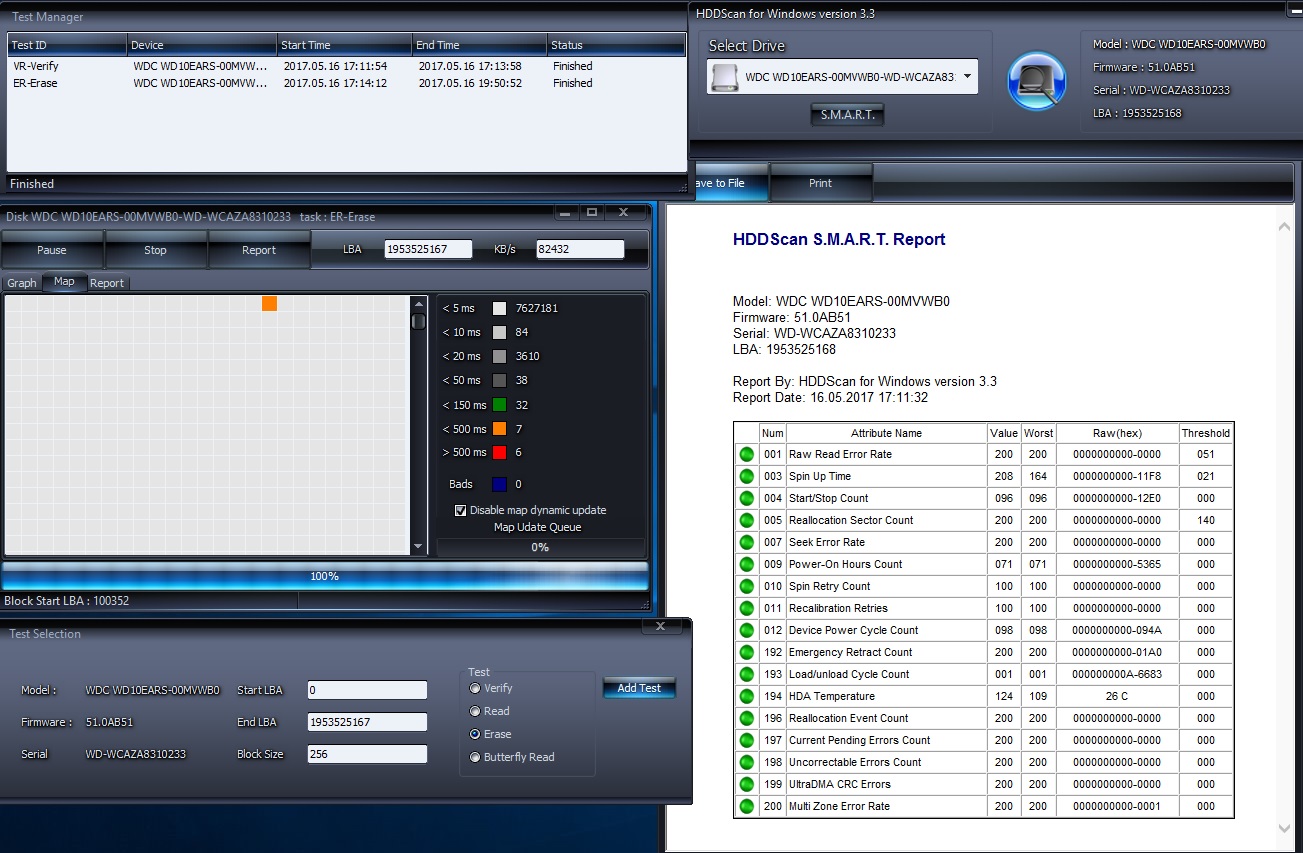Toggle Disable map dynamic update checkbox

(x=460, y=510)
